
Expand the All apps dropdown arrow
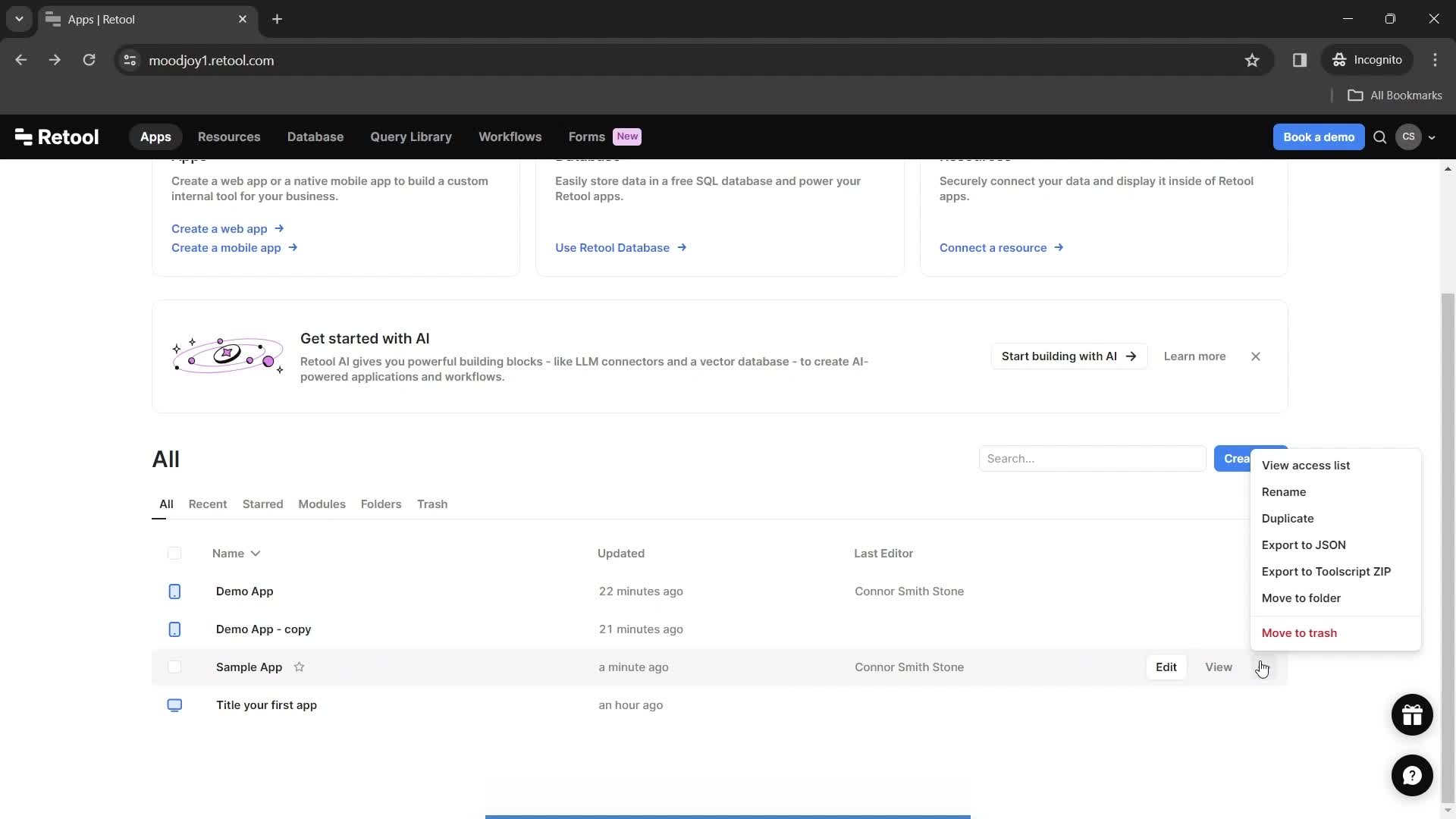[257, 553]
